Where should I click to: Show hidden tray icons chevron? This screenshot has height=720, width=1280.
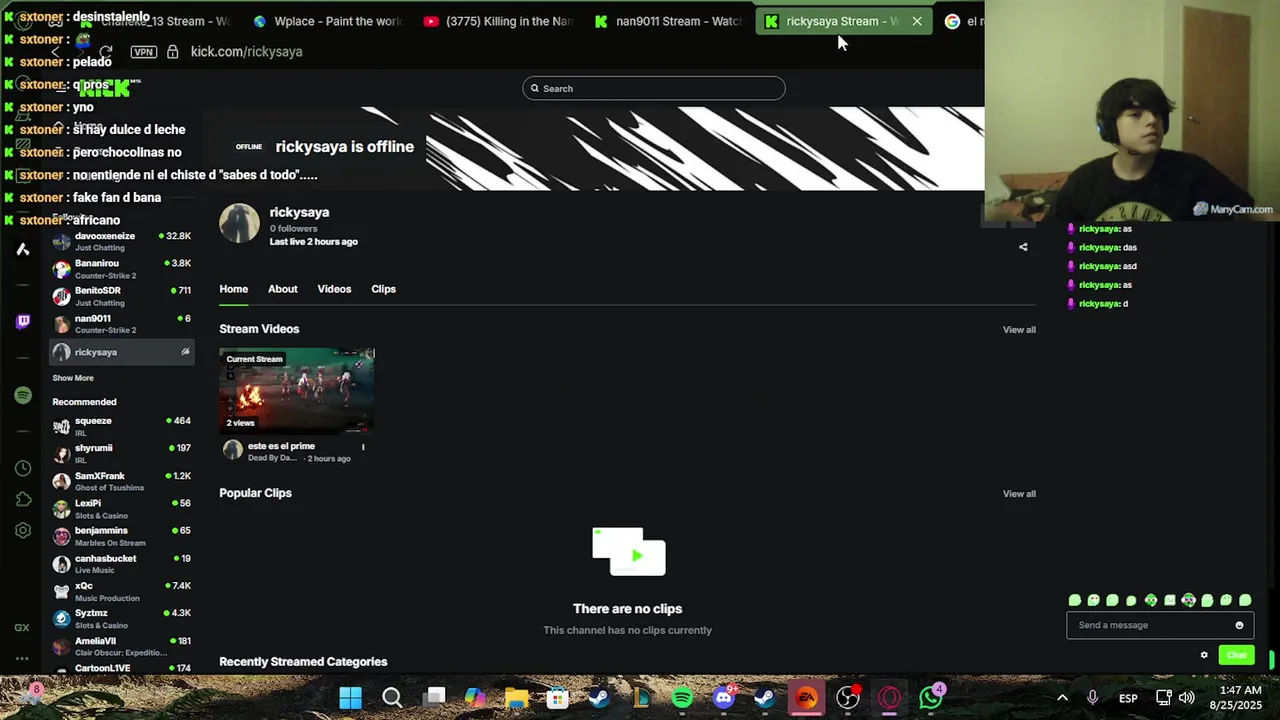(x=1062, y=698)
